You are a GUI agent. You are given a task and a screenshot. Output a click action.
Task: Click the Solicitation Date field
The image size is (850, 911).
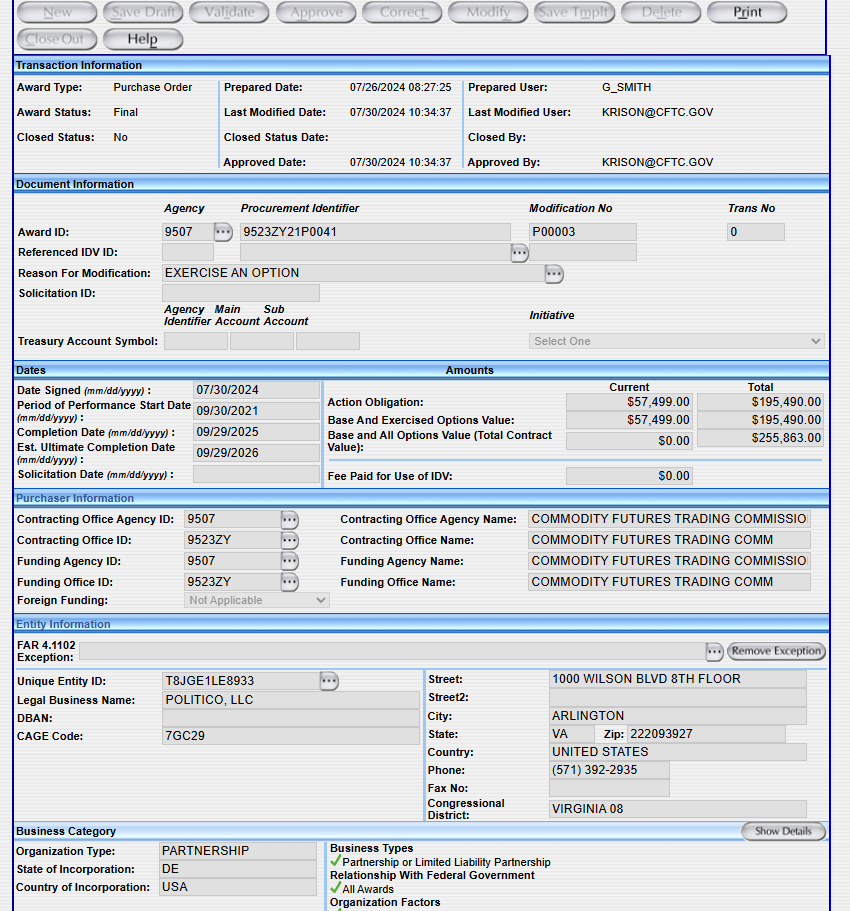(256, 474)
